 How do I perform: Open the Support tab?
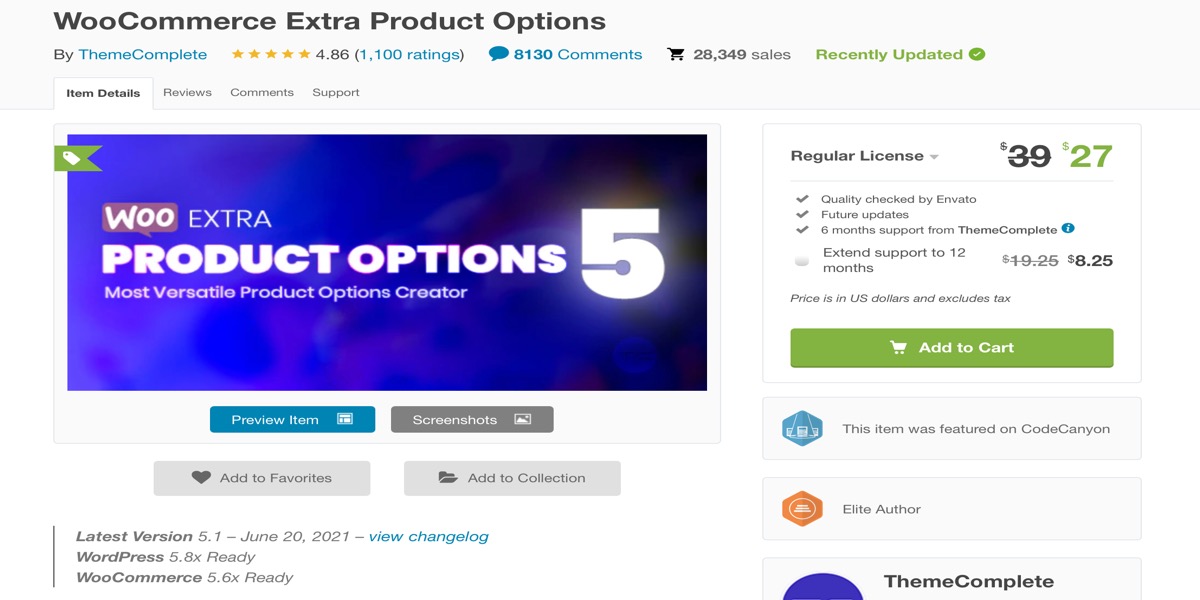tap(336, 92)
